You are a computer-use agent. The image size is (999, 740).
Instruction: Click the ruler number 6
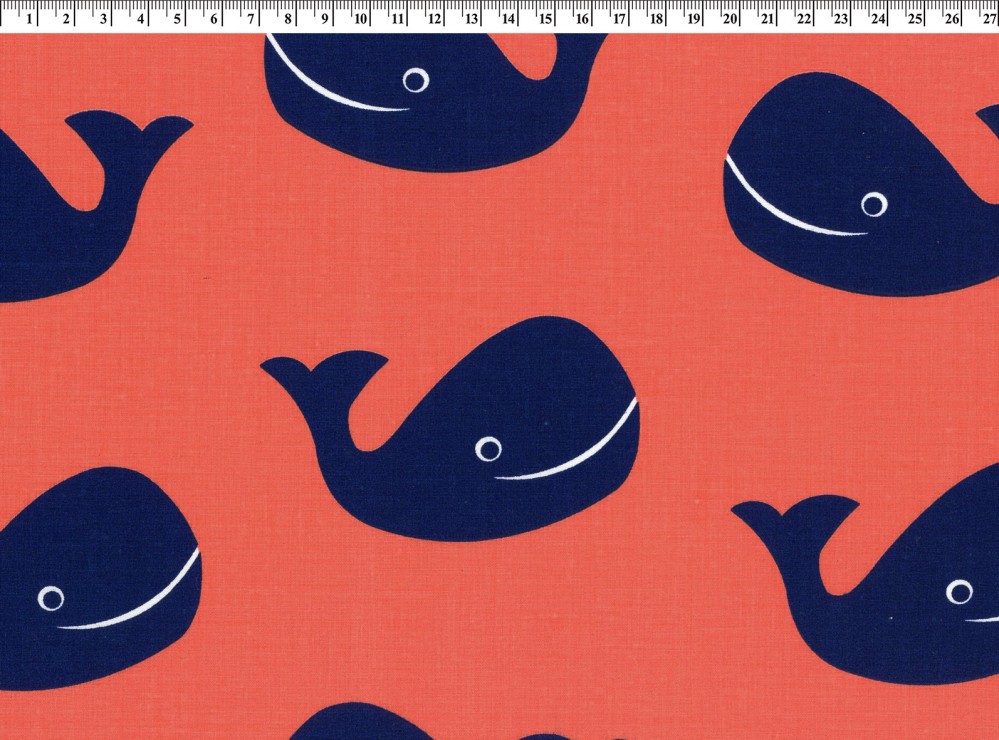click(214, 19)
